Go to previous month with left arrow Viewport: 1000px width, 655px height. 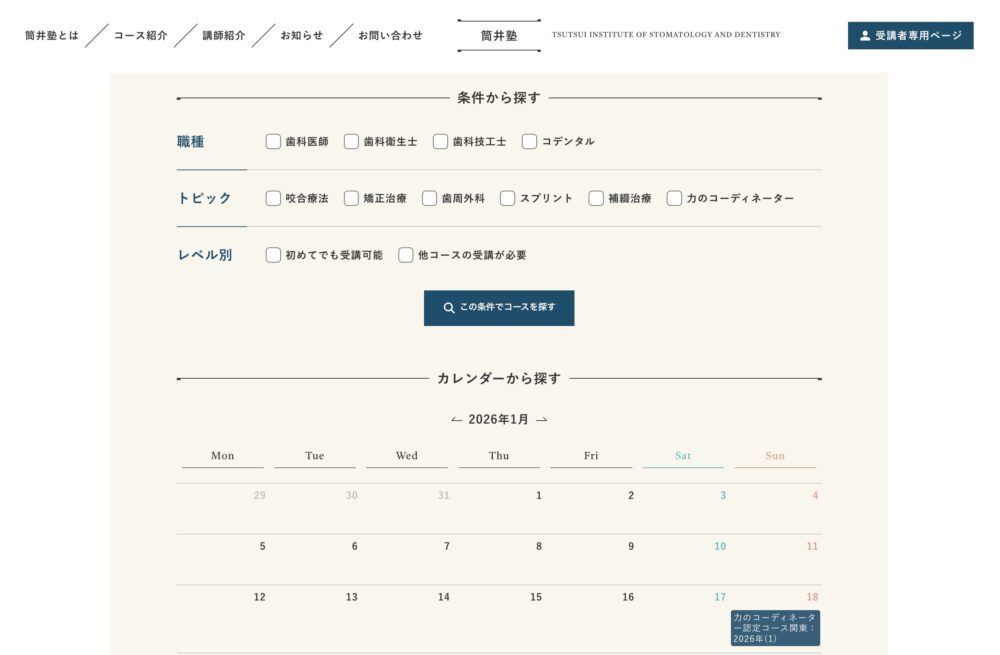(x=456, y=420)
